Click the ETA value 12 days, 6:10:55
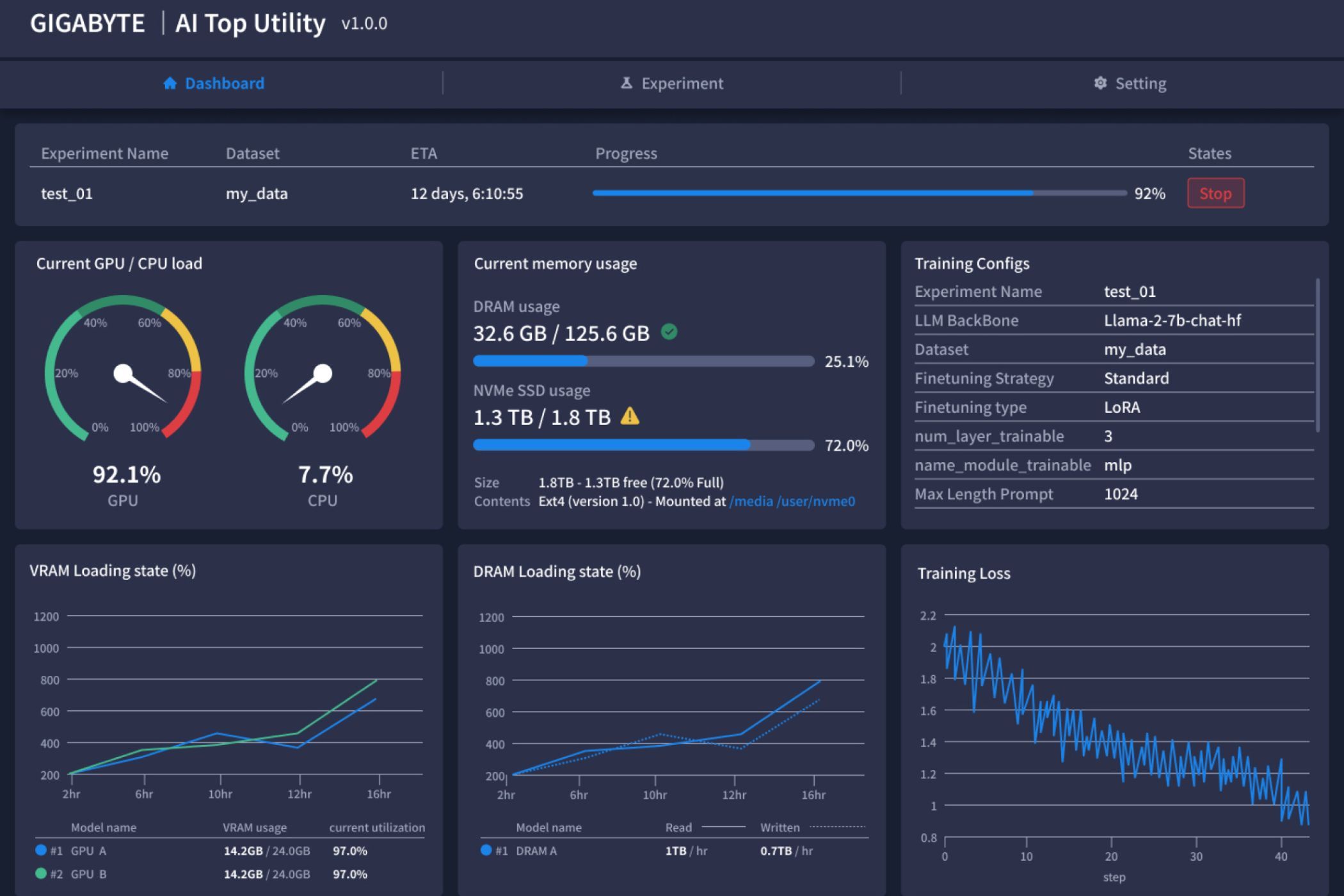Screen dimensions: 1344x896 coord(467,193)
